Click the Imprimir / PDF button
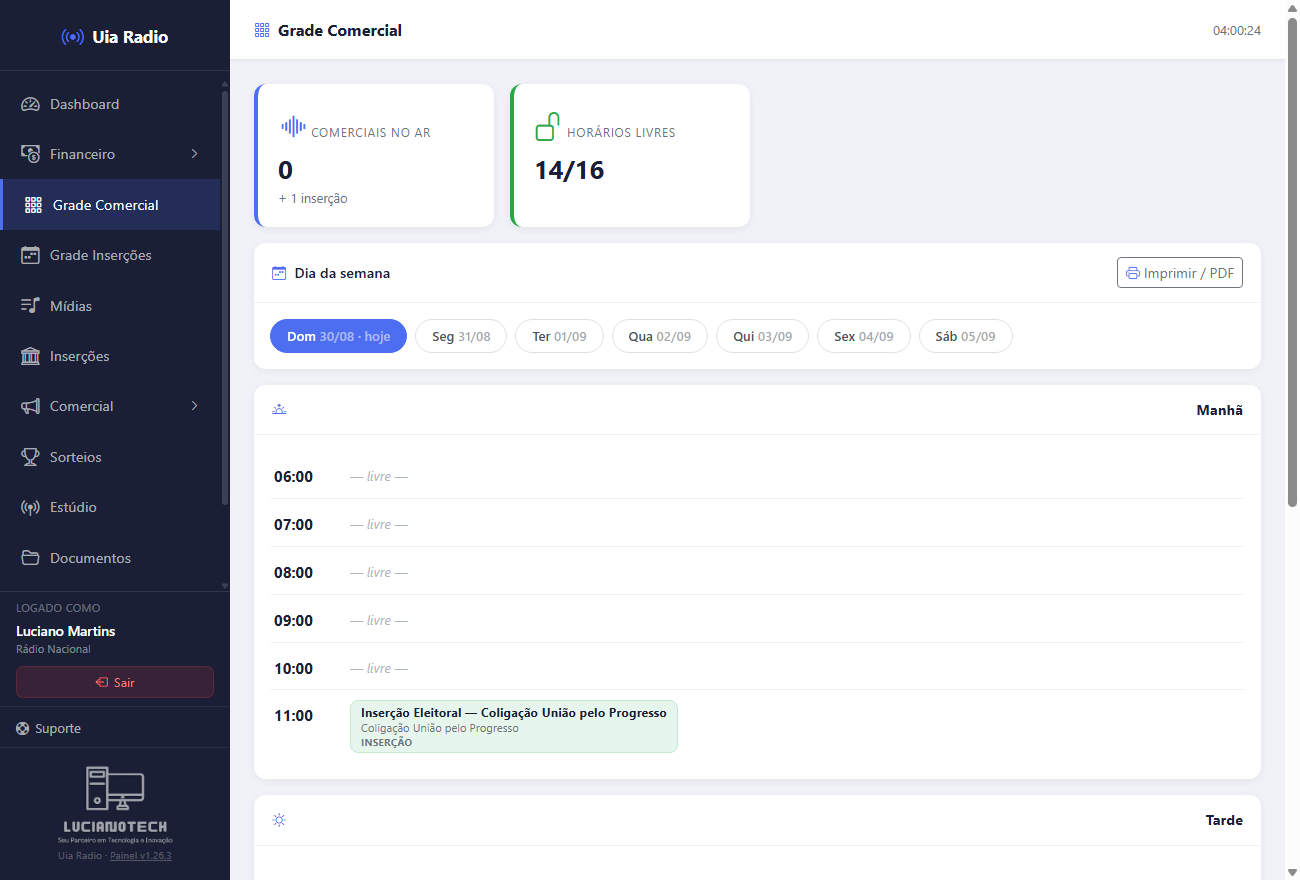 pos(1180,273)
